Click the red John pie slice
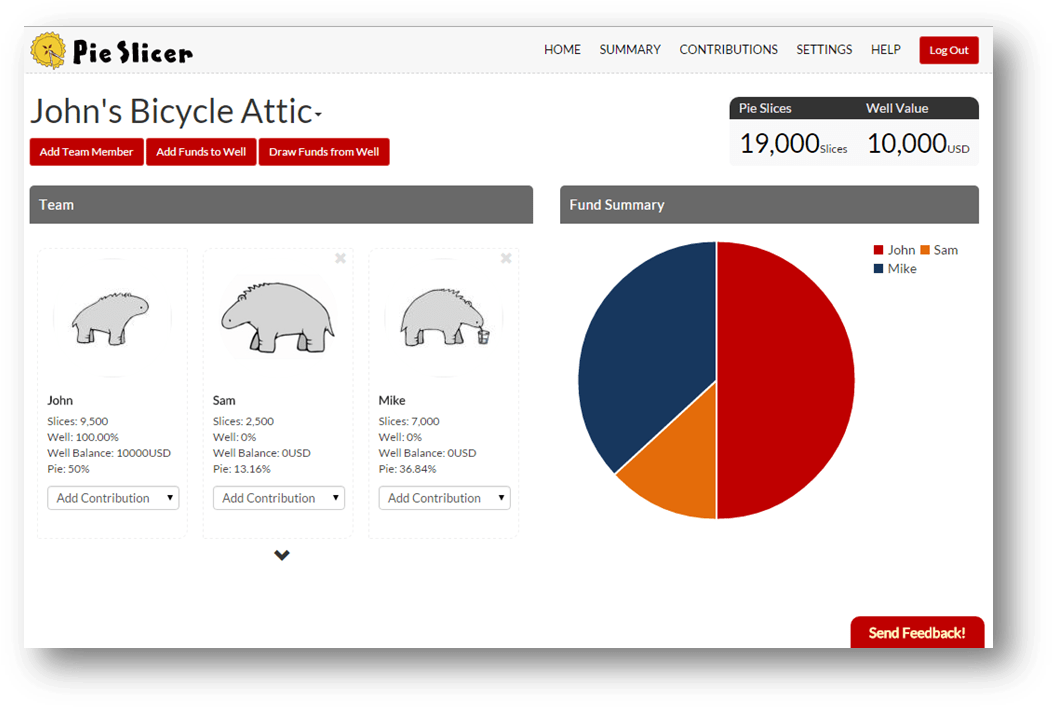The image size is (1052, 707). coord(785,380)
